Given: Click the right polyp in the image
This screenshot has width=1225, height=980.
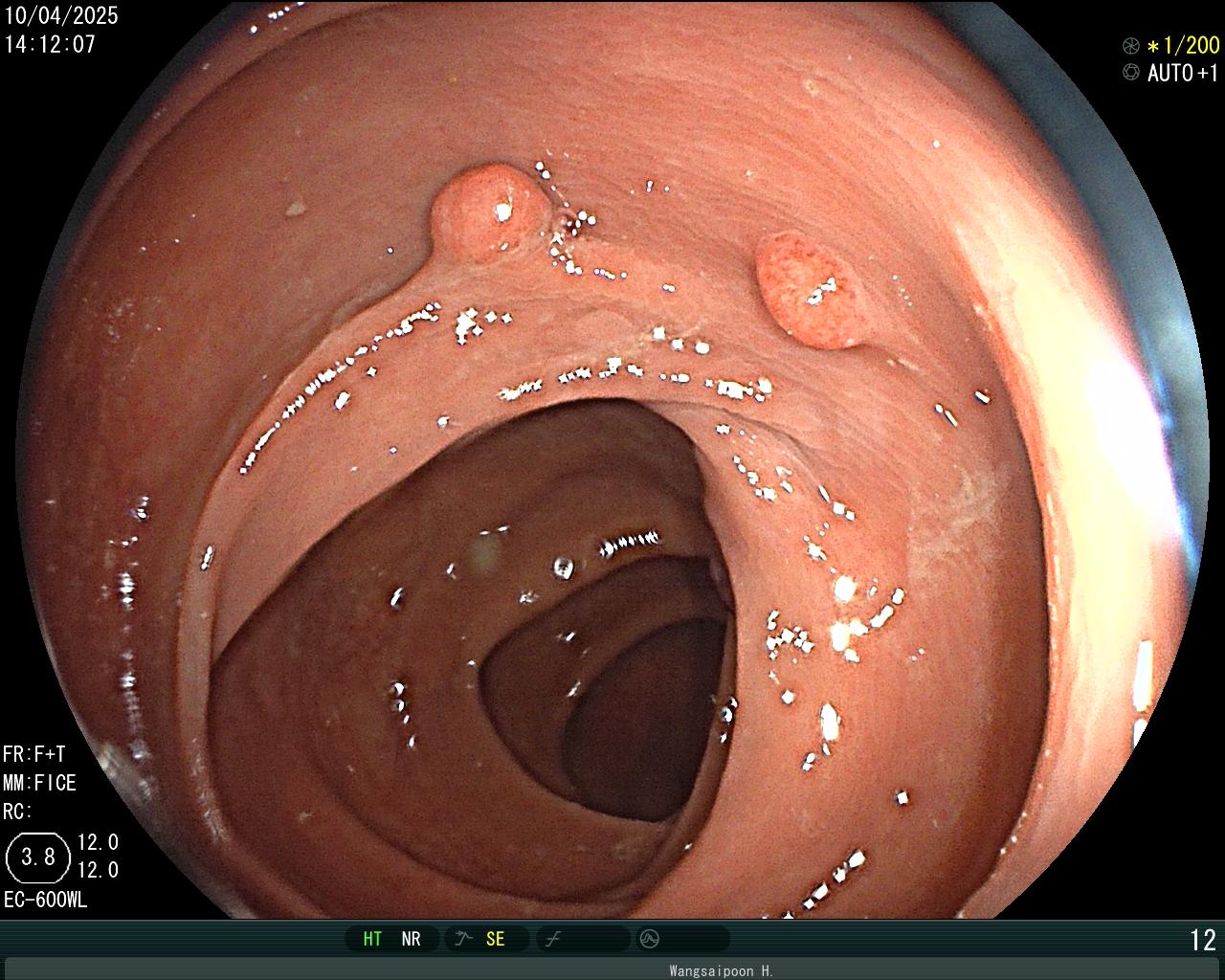Looking at the screenshot, I should 812,290.
